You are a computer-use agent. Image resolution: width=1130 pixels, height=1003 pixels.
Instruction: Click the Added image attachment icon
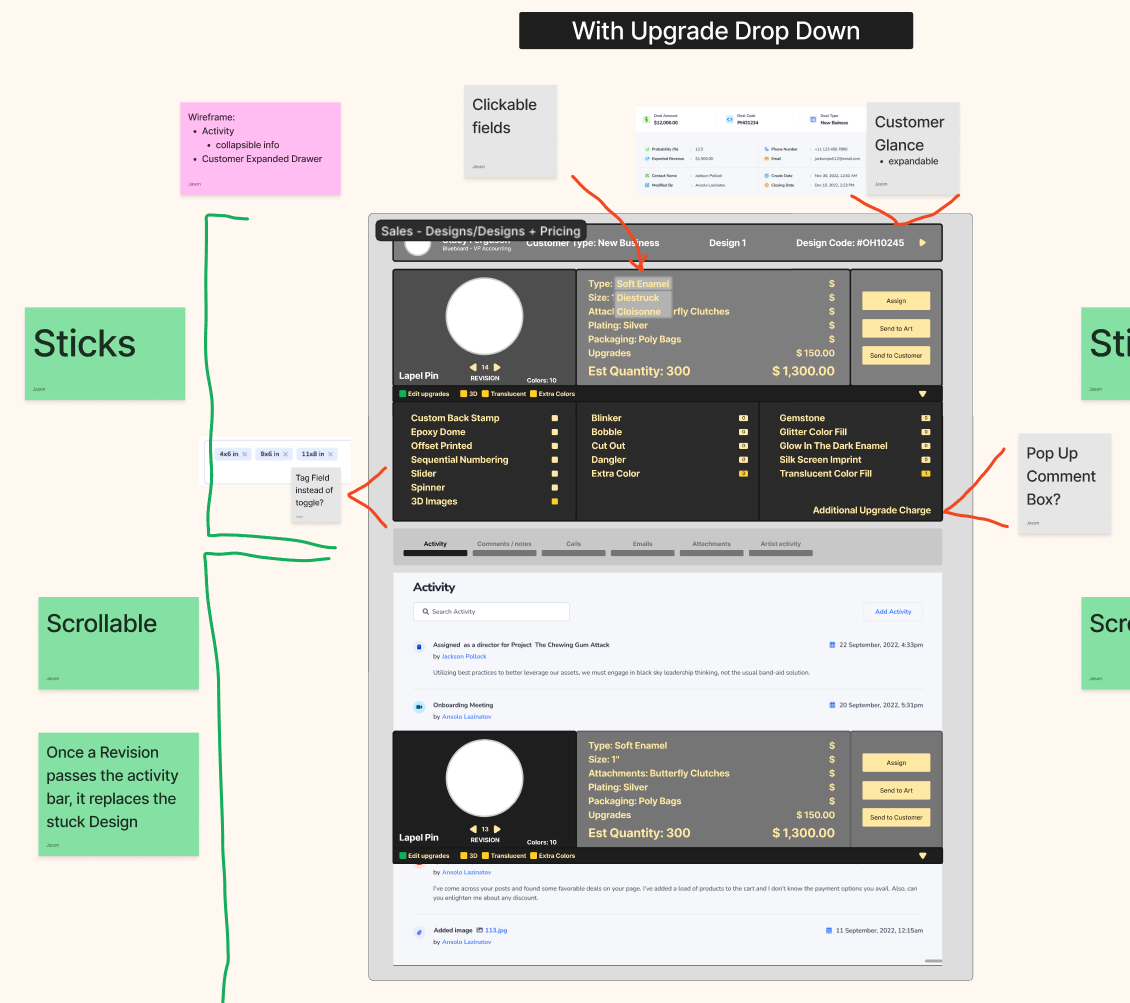(x=419, y=932)
